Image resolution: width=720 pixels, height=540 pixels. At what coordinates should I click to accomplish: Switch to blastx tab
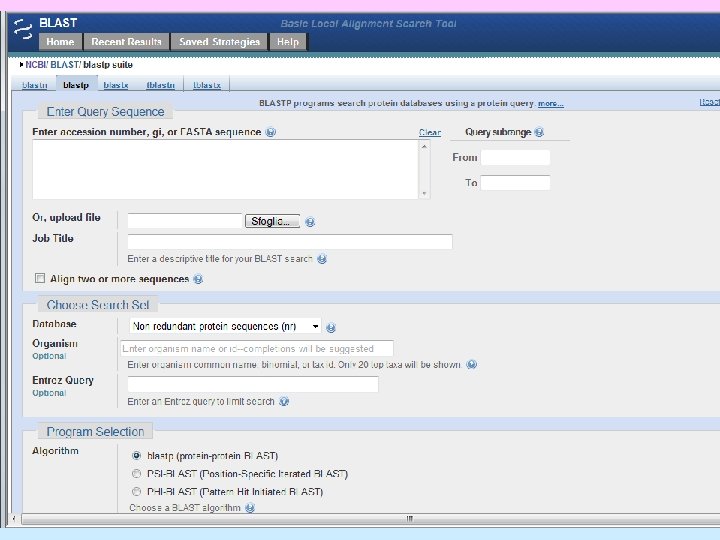[x=116, y=85]
